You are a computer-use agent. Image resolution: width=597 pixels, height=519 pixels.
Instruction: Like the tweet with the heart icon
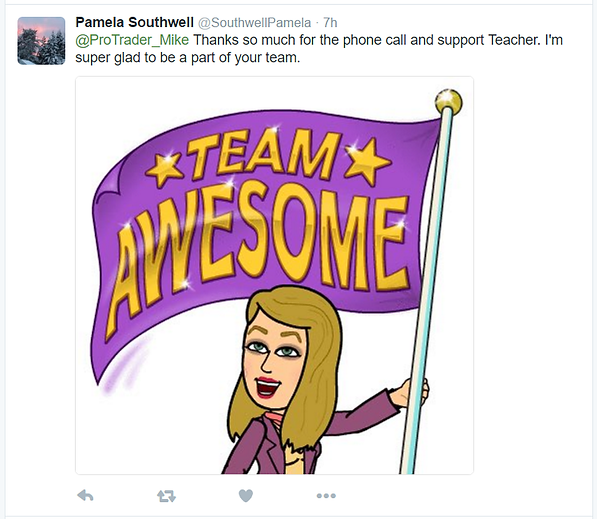point(246,495)
